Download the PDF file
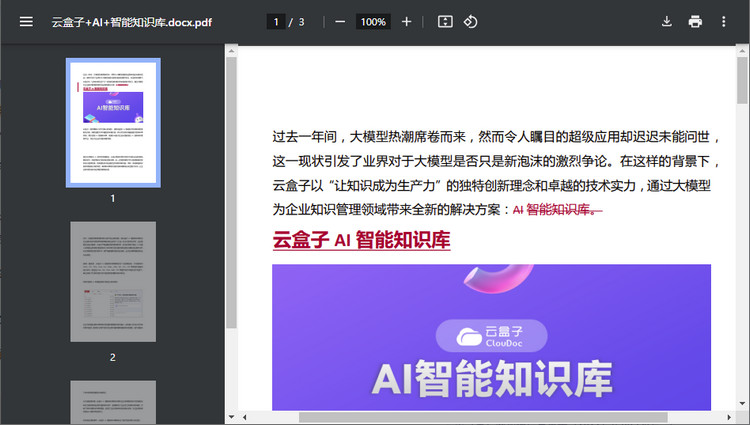This screenshot has width=750, height=425. 667,22
